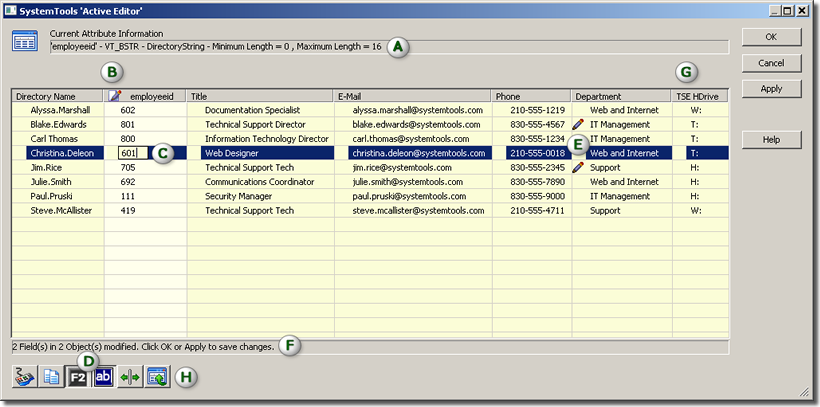Click the Title column header

pos(260,96)
